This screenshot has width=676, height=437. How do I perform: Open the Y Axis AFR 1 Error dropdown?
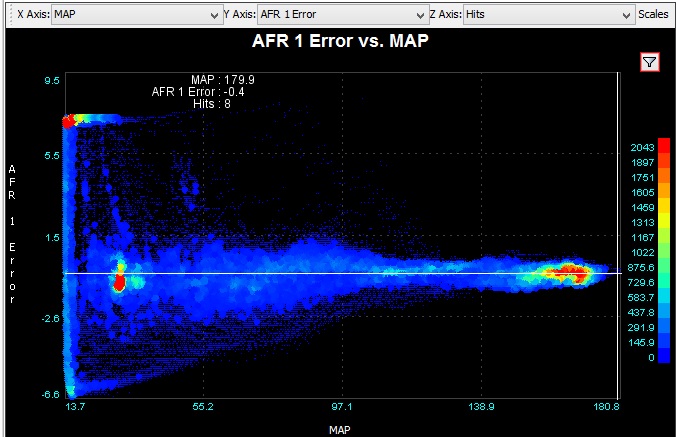click(x=343, y=15)
